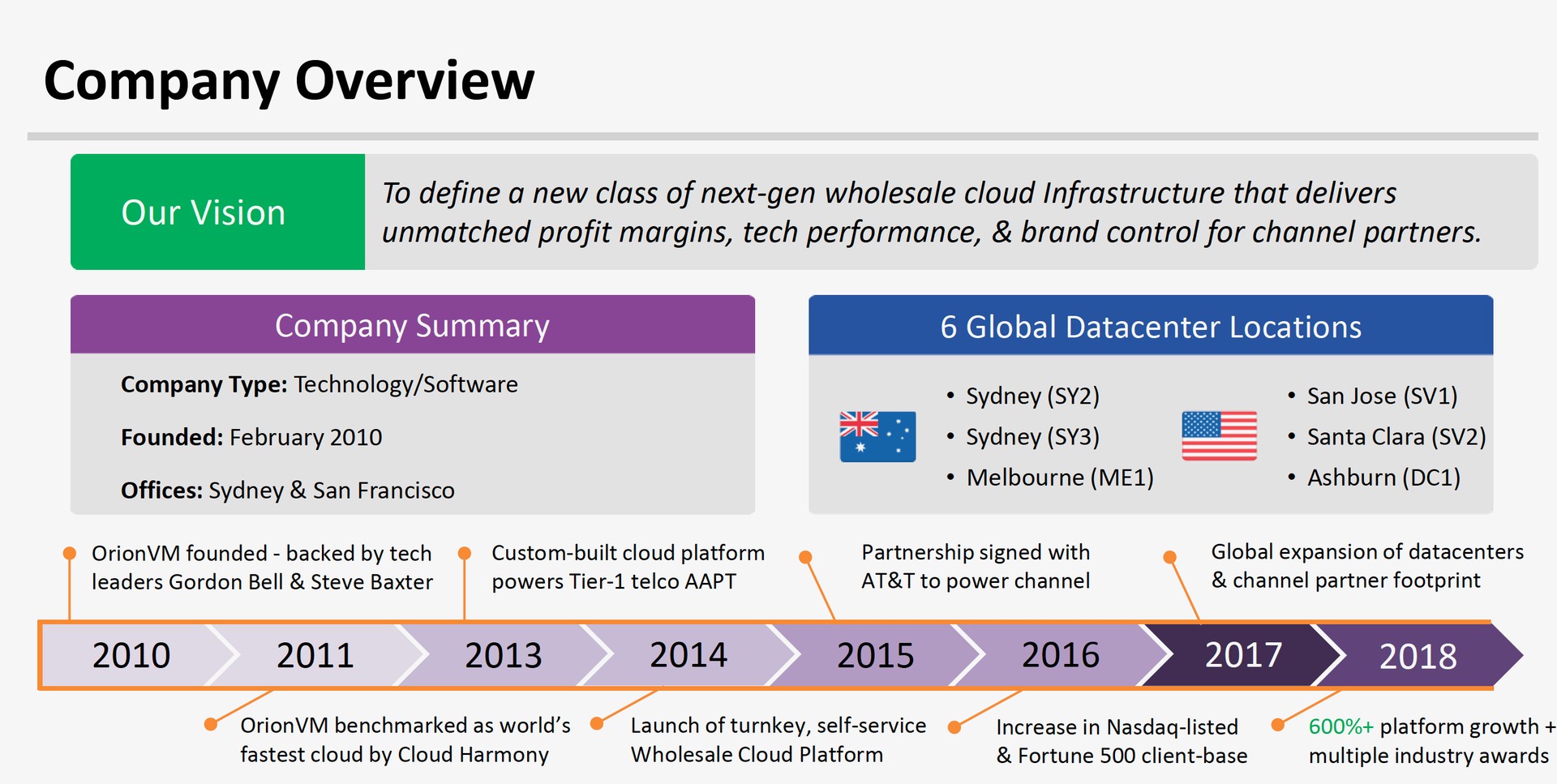Screen dimensions: 1557x784
Task: Click the vision statement italic text
Action: [931, 212]
